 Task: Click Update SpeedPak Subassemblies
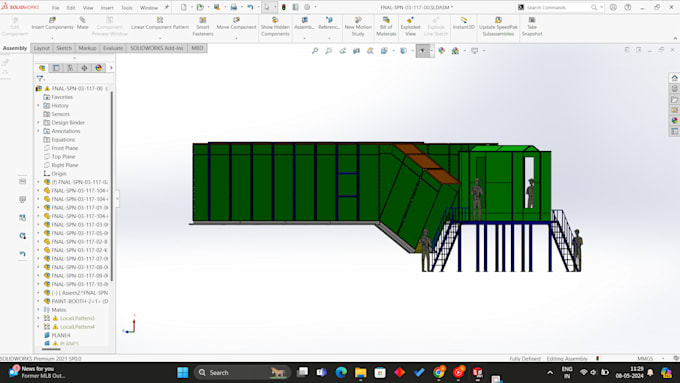pyautogui.click(x=498, y=26)
